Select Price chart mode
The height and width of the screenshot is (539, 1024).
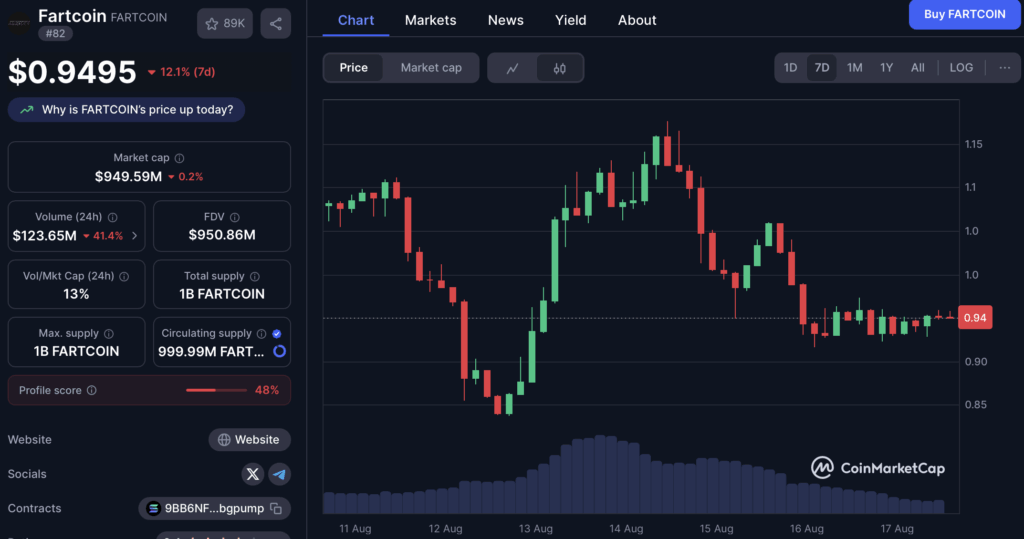tap(353, 68)
